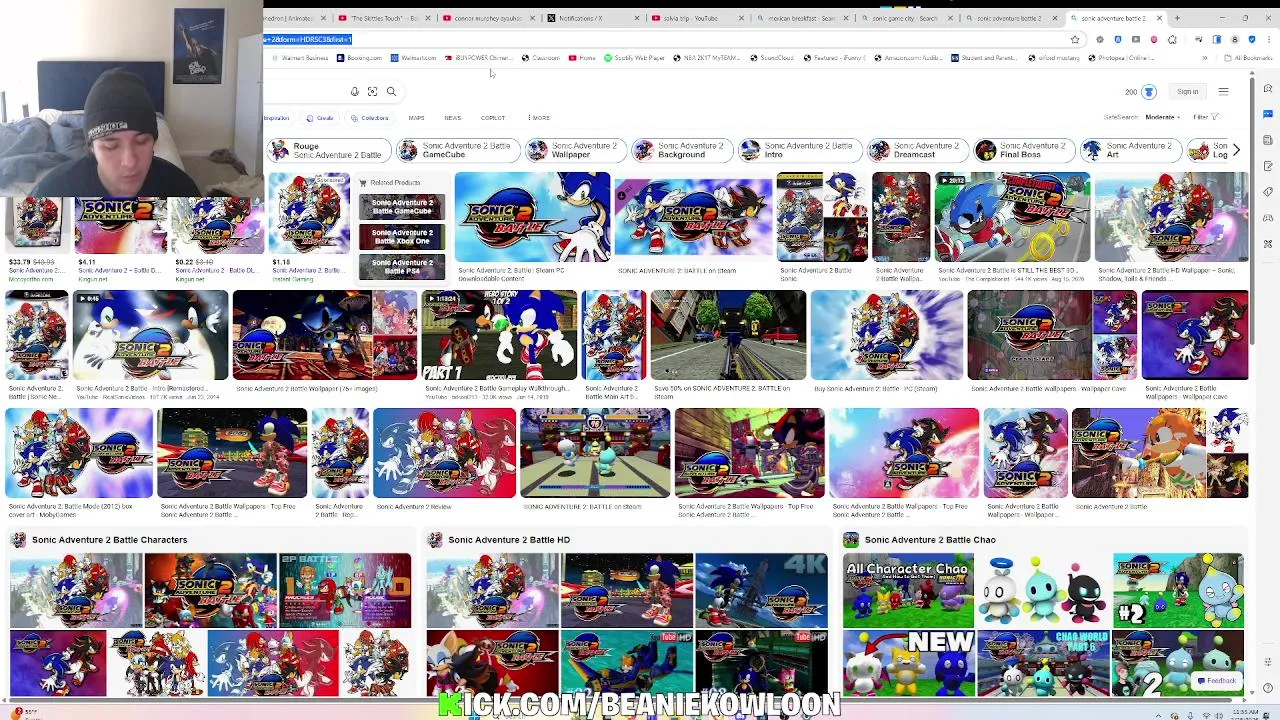Open SONIC ADVENTURE 2: BATTLE on Steam image
Viewport: 1280px width, 720px height.
[693, 218]
